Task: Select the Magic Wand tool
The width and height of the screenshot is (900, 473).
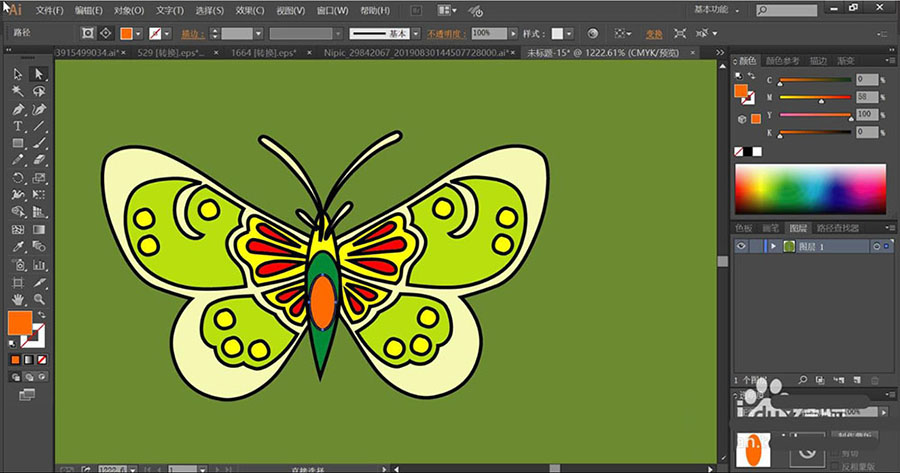Action: pyautogui.click(x=18, y=91)
